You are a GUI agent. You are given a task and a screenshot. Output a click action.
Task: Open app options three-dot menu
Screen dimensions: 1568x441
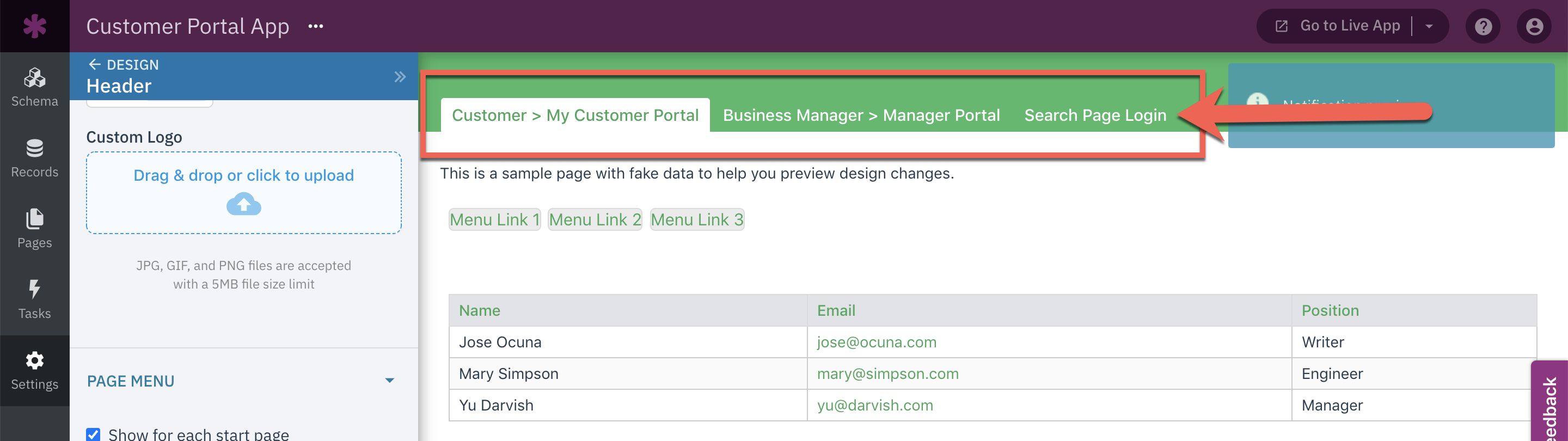point(315,26)
